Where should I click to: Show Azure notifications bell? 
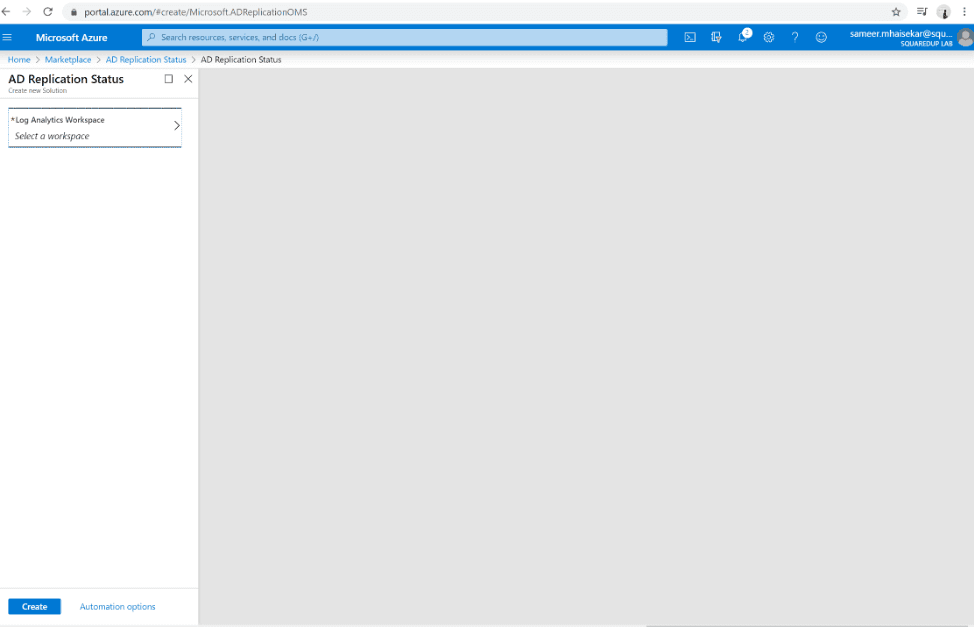(x=743, y=37)
